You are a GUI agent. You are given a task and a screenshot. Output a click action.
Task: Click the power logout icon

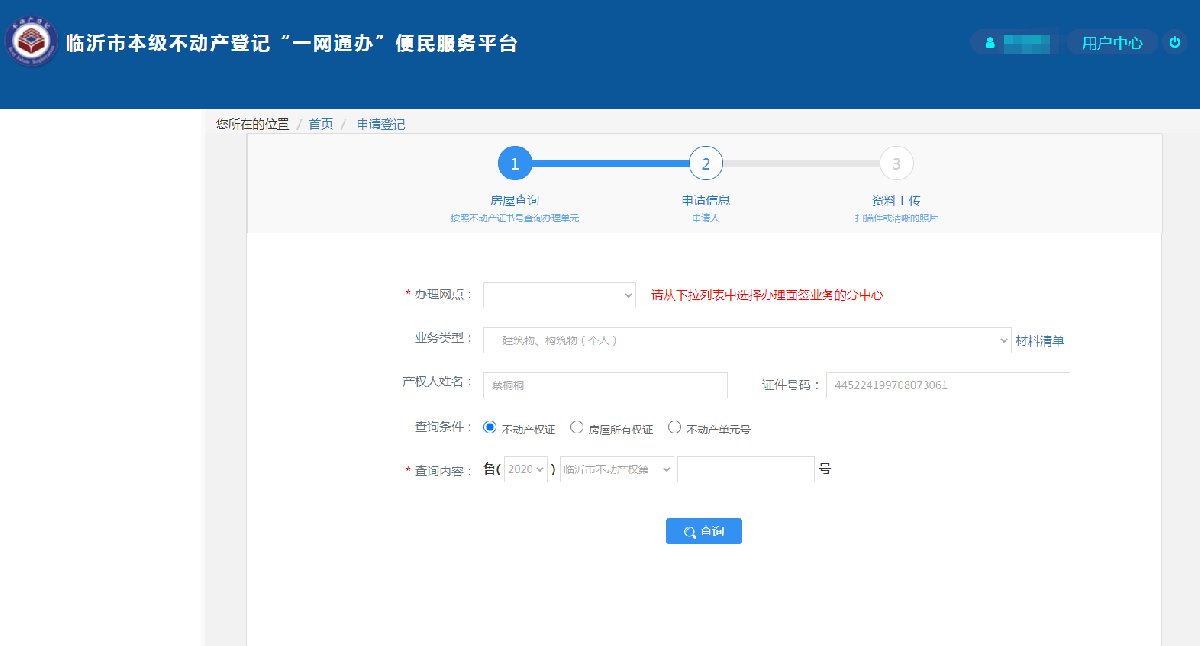(1174, 43)
